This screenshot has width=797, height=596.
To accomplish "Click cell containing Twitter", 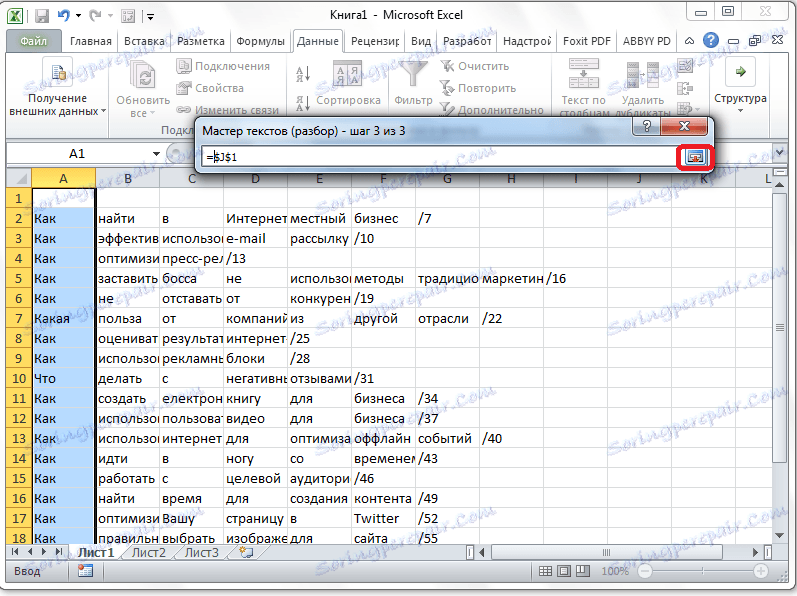I will pos(383,519).
